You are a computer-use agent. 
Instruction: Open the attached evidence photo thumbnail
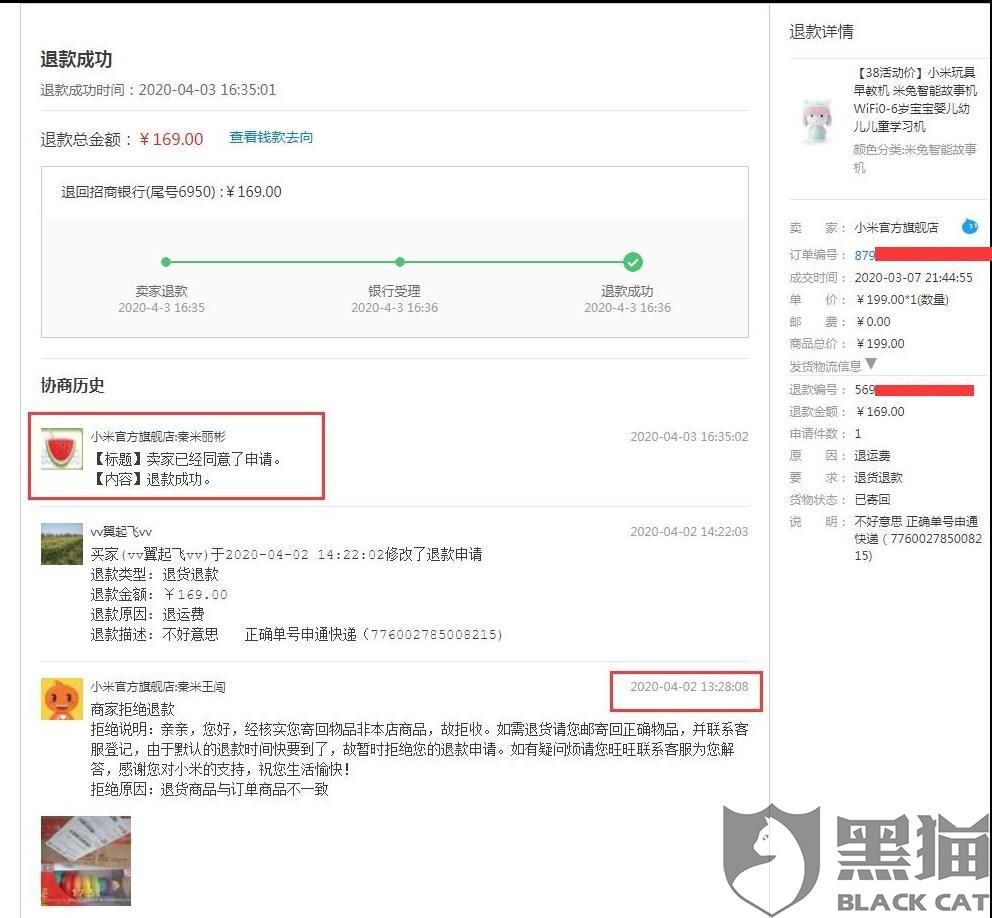coord(86,860)
